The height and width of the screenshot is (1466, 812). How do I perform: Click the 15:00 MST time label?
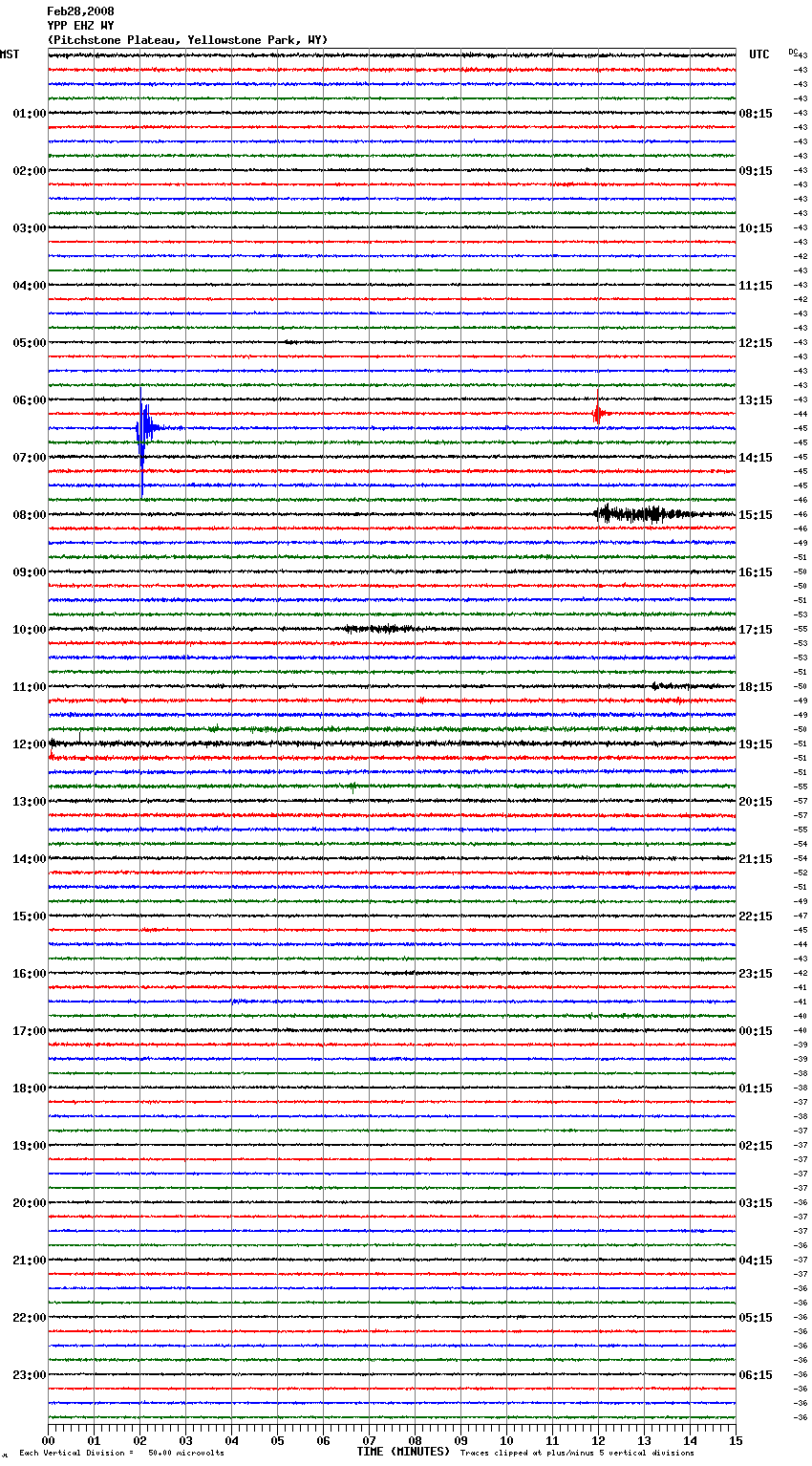[30, 916]
